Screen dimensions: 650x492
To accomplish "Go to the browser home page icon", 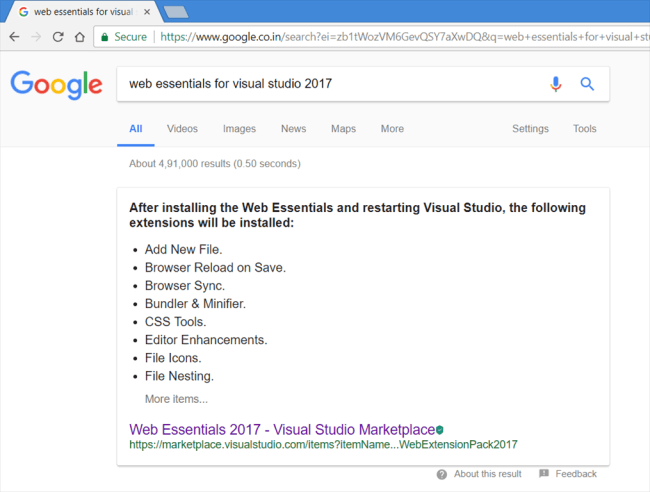I will tap(80, 37).
